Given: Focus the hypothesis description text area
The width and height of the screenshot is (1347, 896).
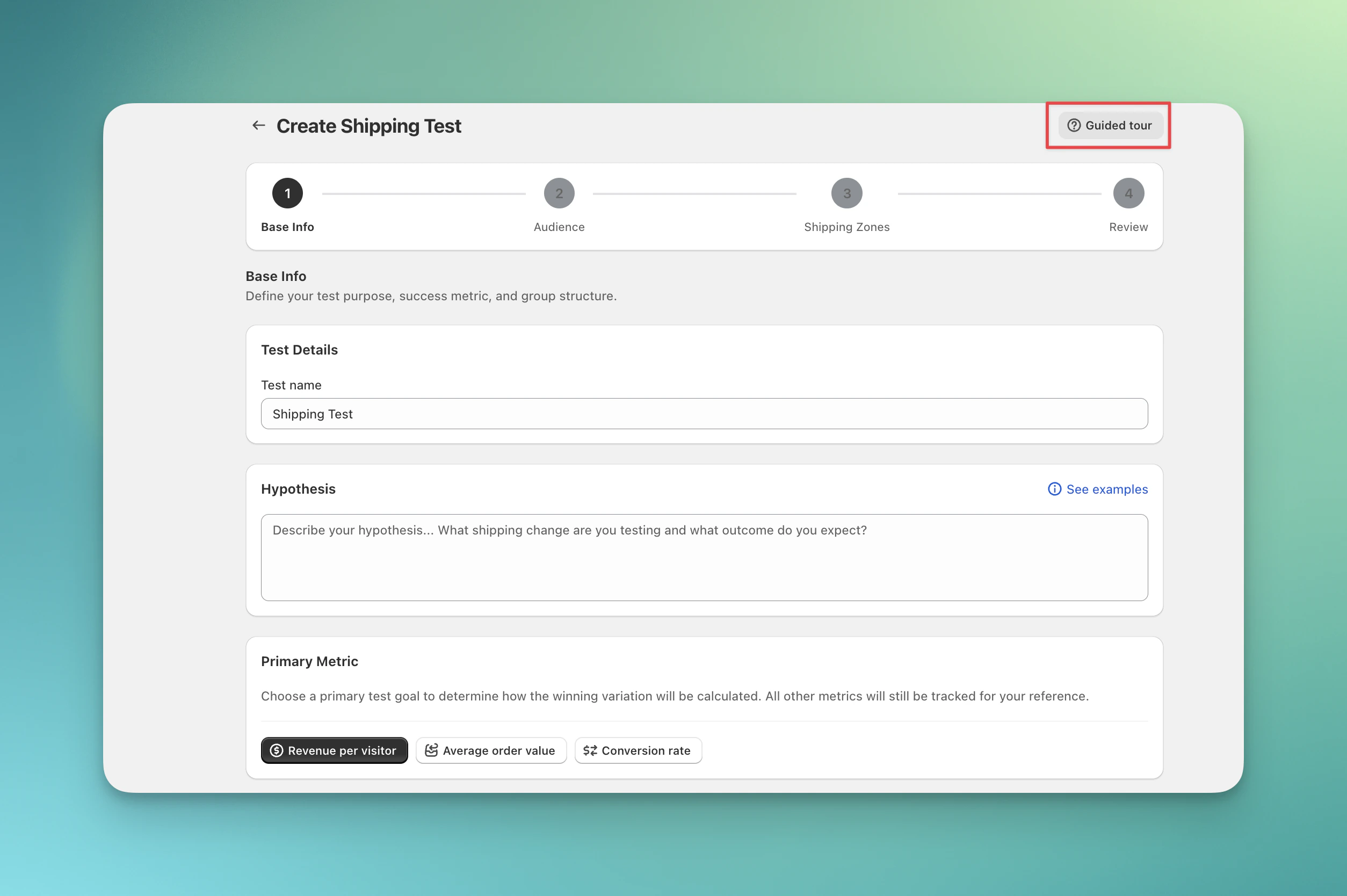Looking at the screenshot, I should point(704,557).
